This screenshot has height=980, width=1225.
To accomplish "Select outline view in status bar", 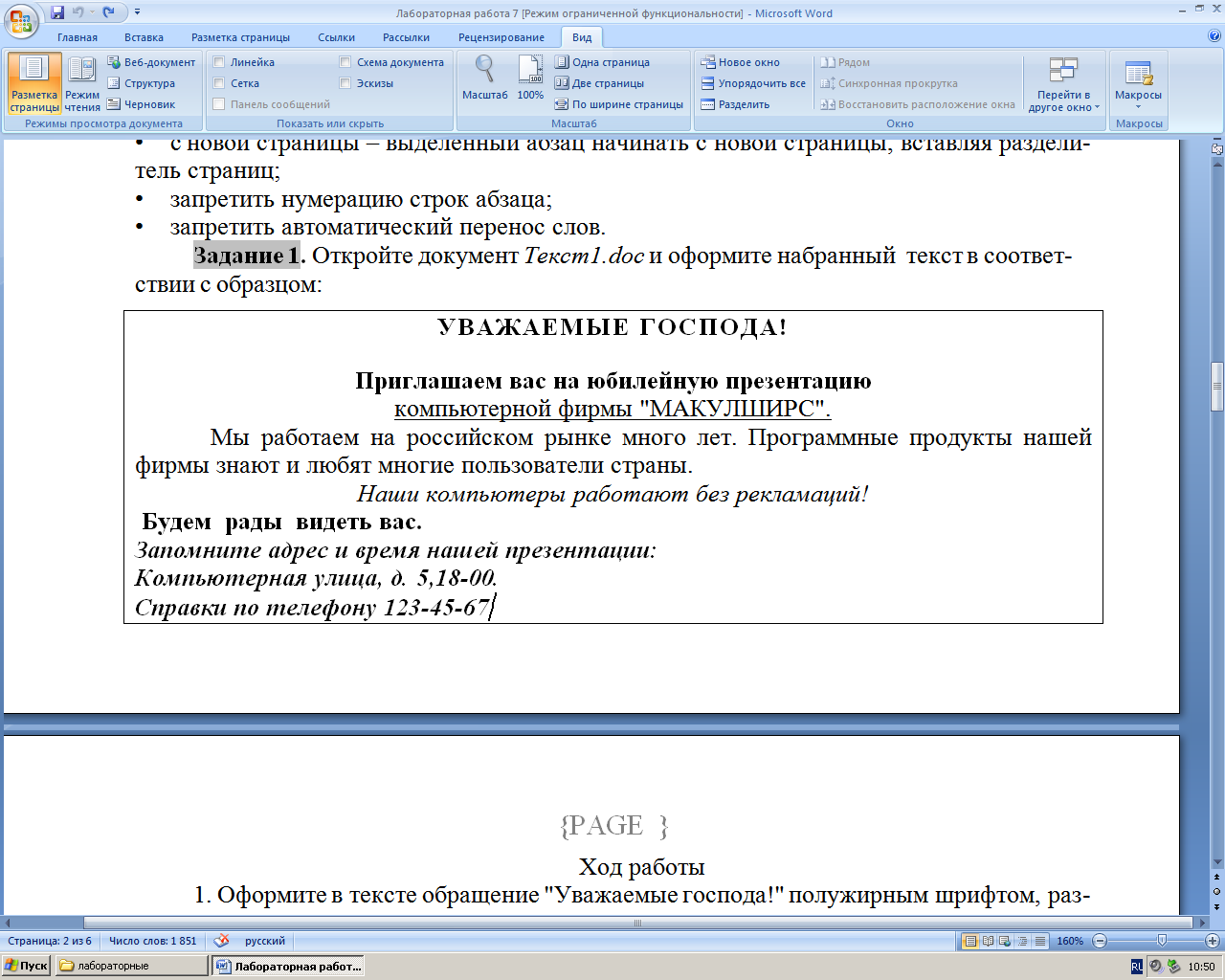I will pyautogui.click(x=1022, y=941).
